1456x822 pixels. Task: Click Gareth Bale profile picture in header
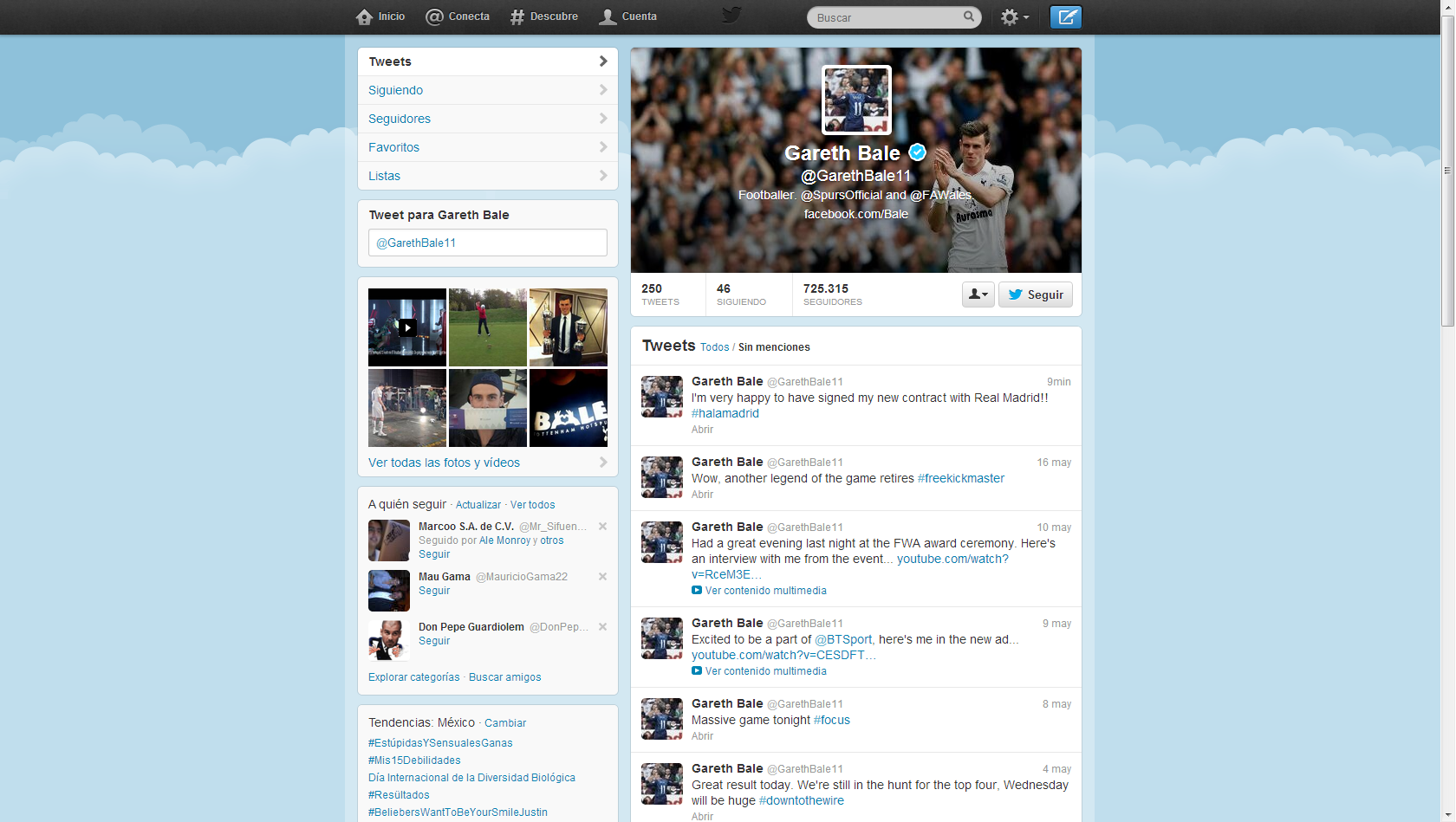[856, 100]
